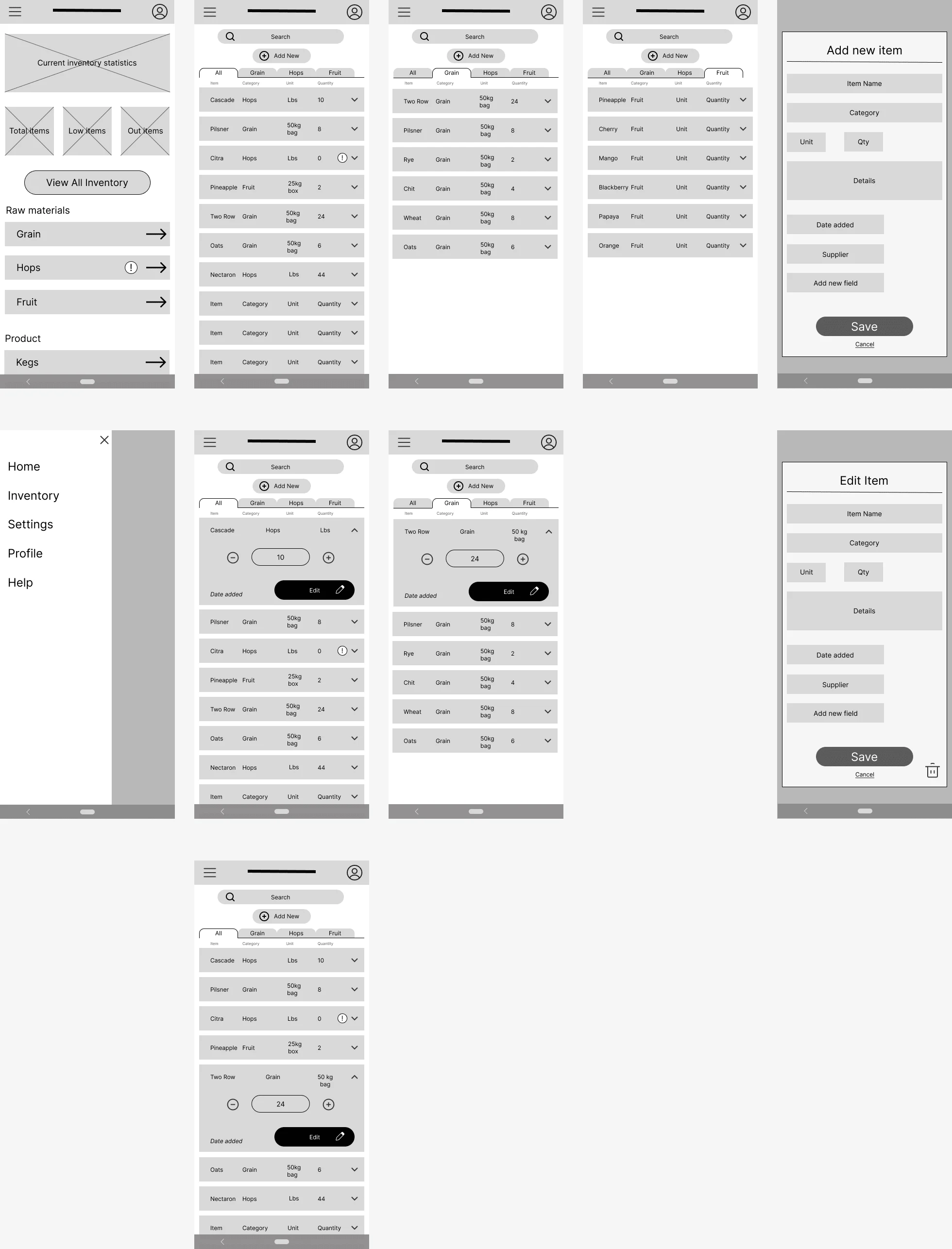Click the Cancel link in Edit Item panel
Image resolution: width=952 pixels, height=1249 pixels.
coord(864,774)
